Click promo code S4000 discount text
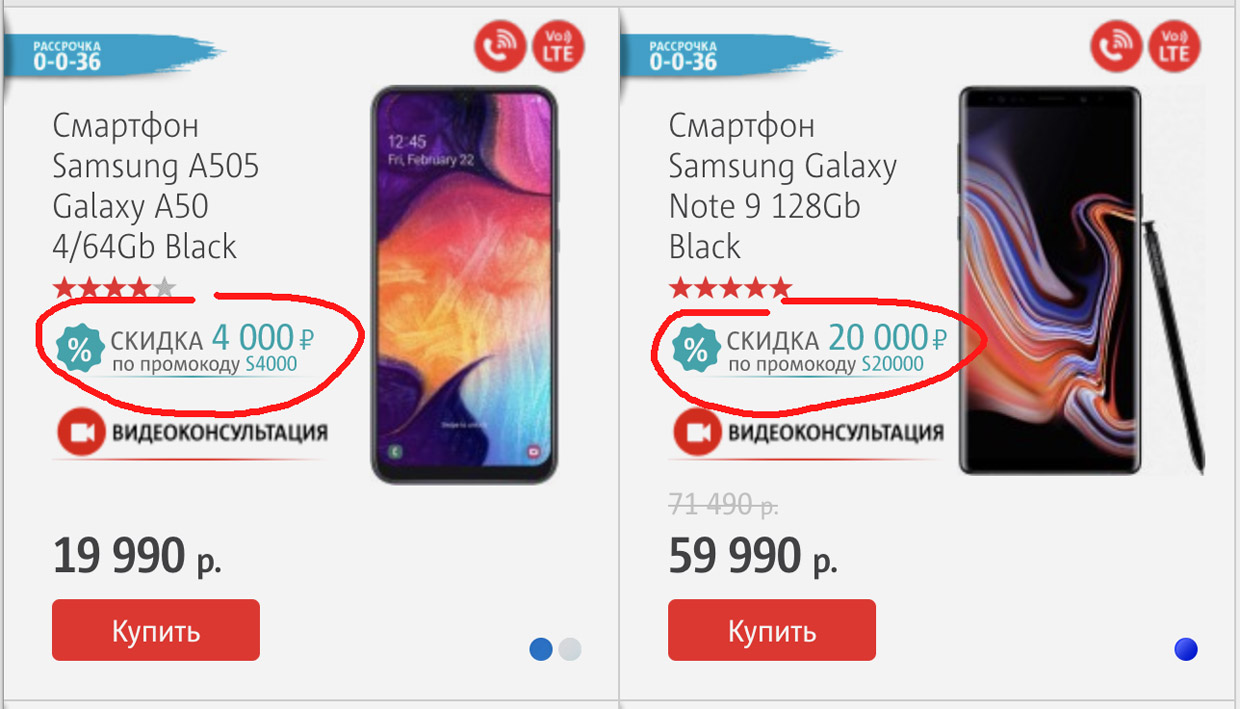 pyautogui.click(x=204, y=365)
